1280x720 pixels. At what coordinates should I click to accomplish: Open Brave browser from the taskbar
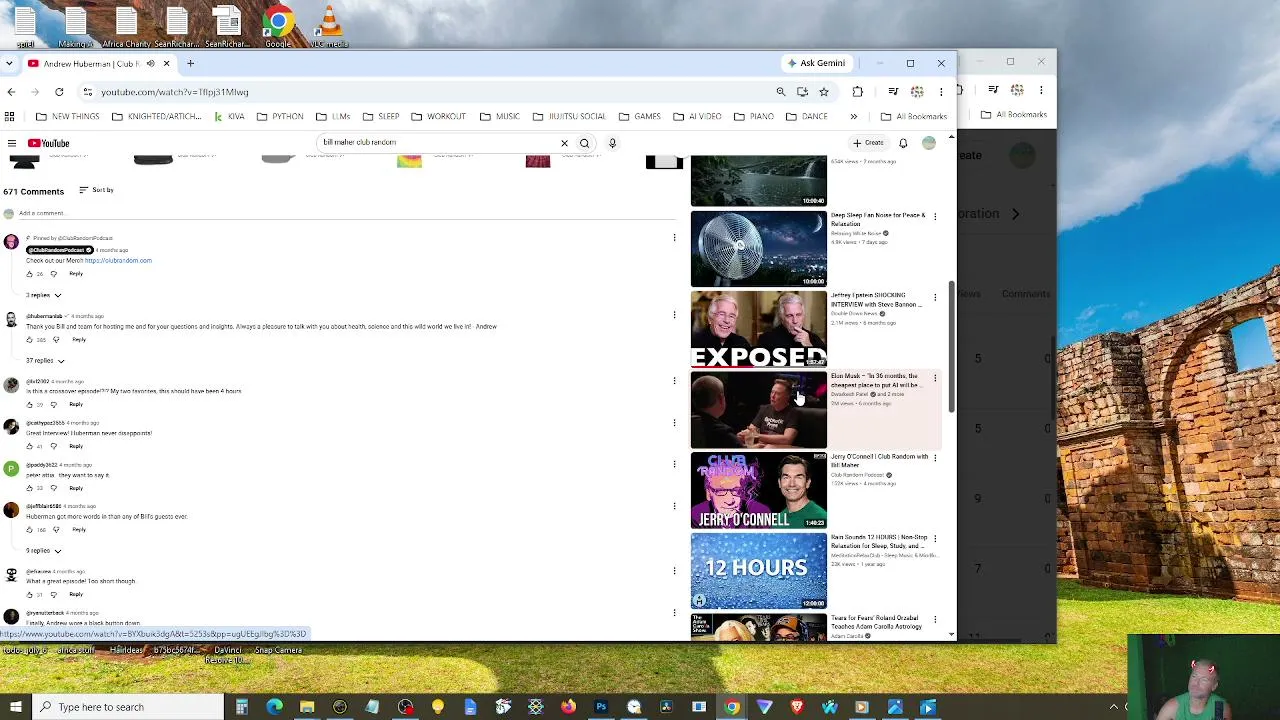(x=797, y=707)
